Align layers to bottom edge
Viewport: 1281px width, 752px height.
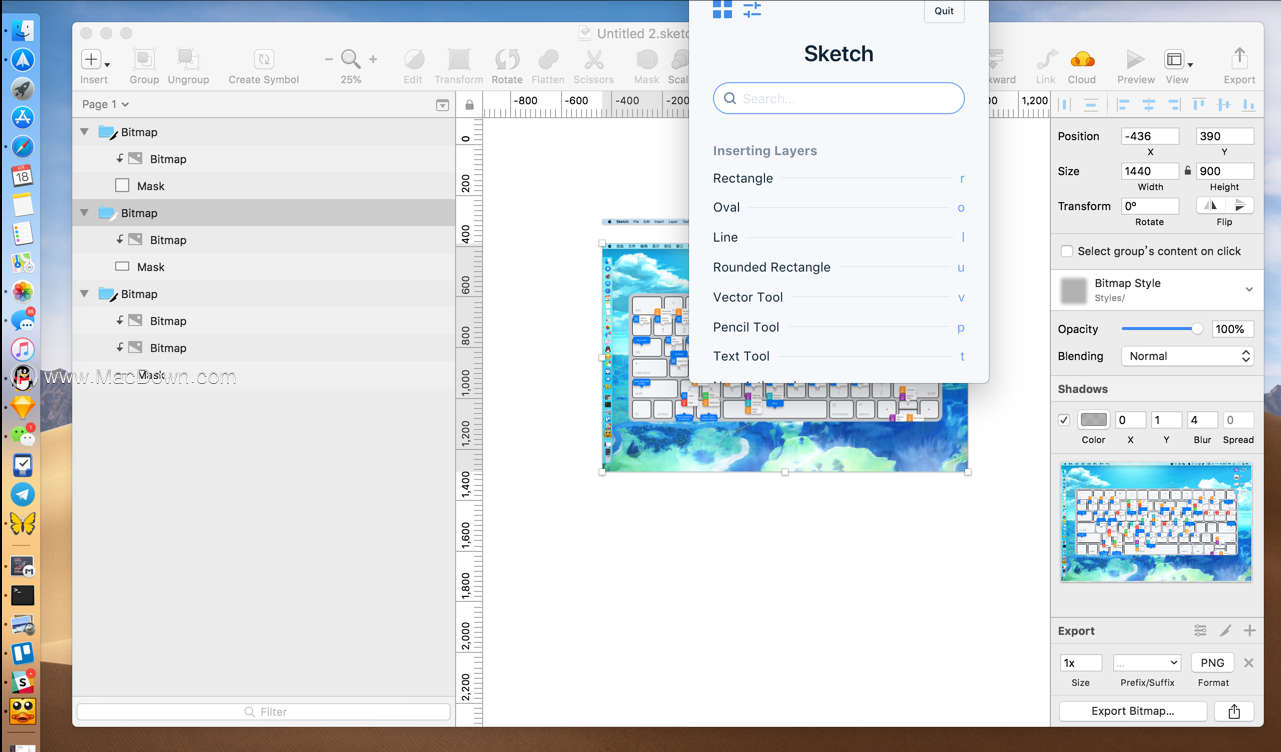(x=1248, y=104)
